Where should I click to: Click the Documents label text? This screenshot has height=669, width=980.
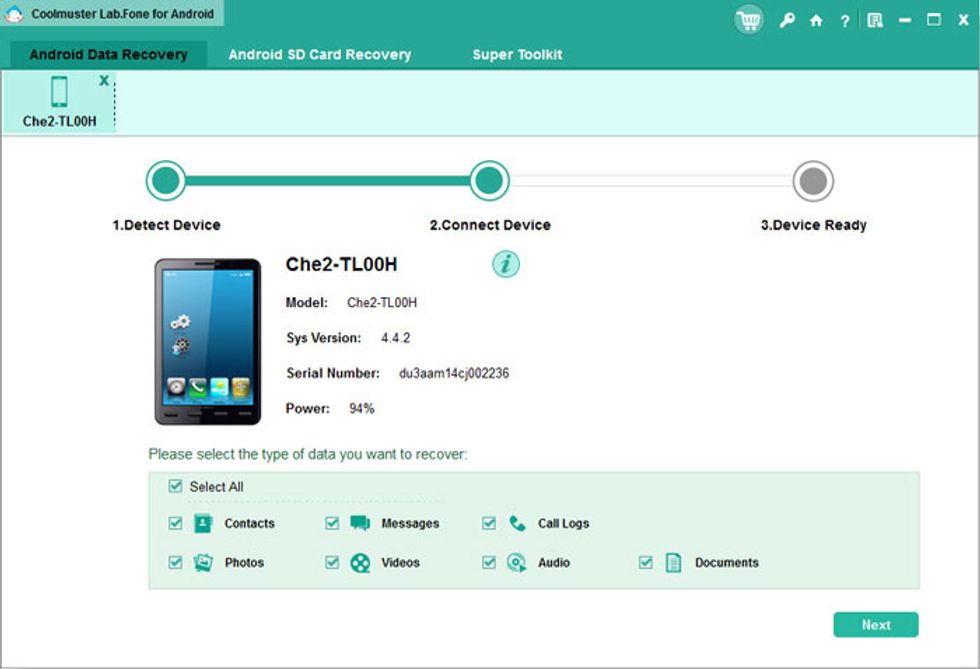tap(727, 563)
